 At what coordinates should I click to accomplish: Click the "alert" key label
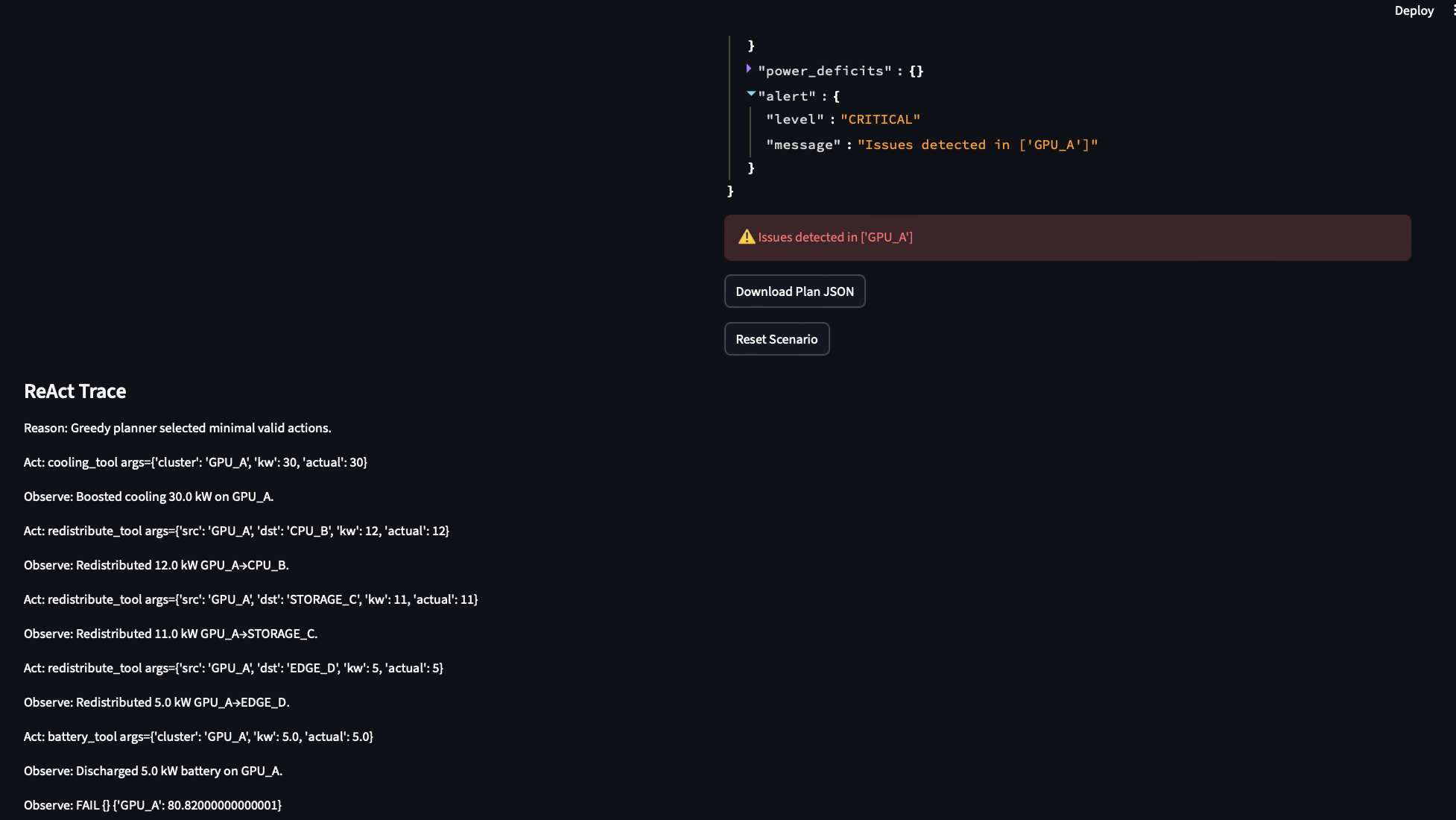pos(787,97)
